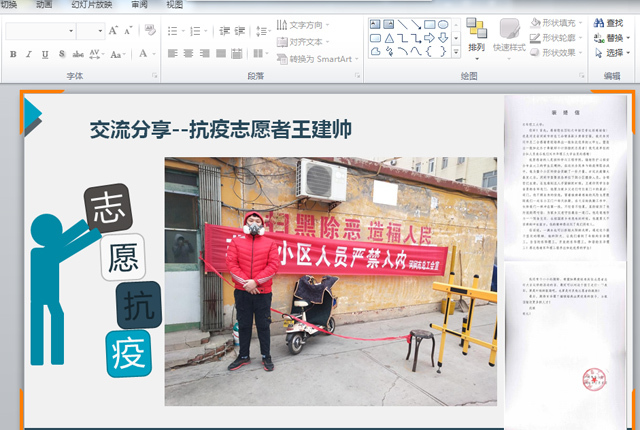Justify the paragraph text
This screenshot has height=430, width=640.
(221, 53)
